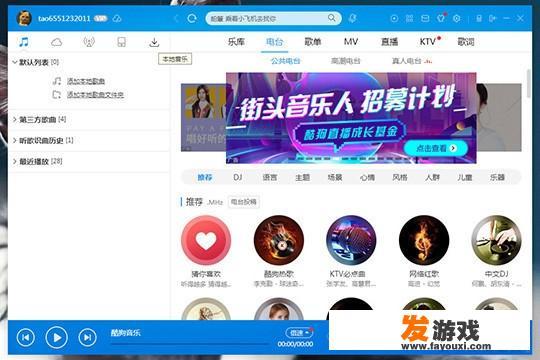Collapse the 默认列表 list
The height and width of the screenshot is (360, 540).
[15, 62]
